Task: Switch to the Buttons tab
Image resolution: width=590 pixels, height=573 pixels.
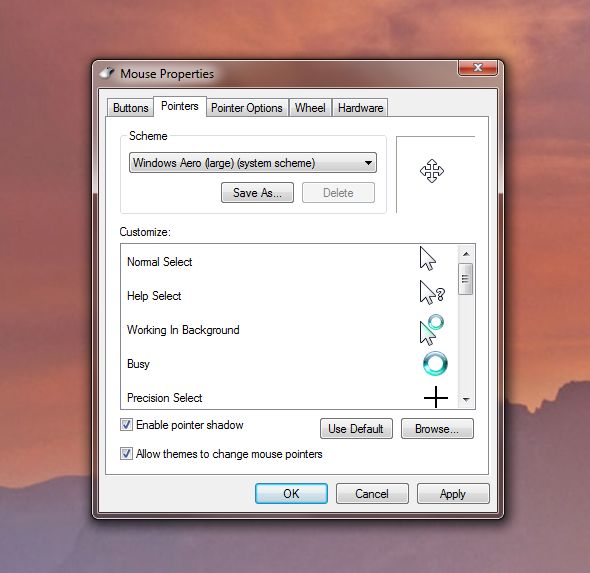Action: coord(130,108)
